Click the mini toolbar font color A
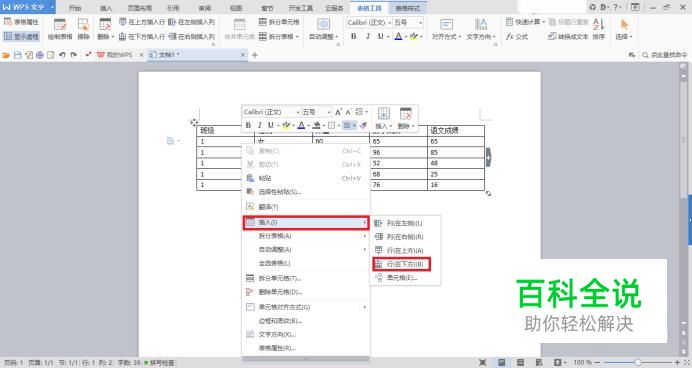Image resolution: width=692 pixels, height=368 pixels. pyautogui.click(x=301, y=125)
